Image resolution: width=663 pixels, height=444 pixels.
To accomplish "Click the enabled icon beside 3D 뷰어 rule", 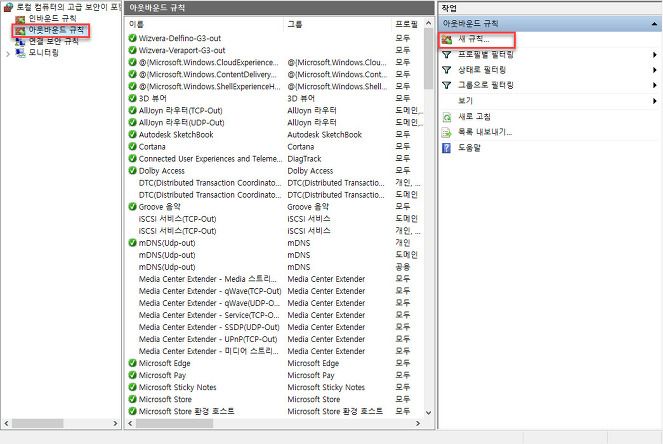I will [x=132, y=98].
